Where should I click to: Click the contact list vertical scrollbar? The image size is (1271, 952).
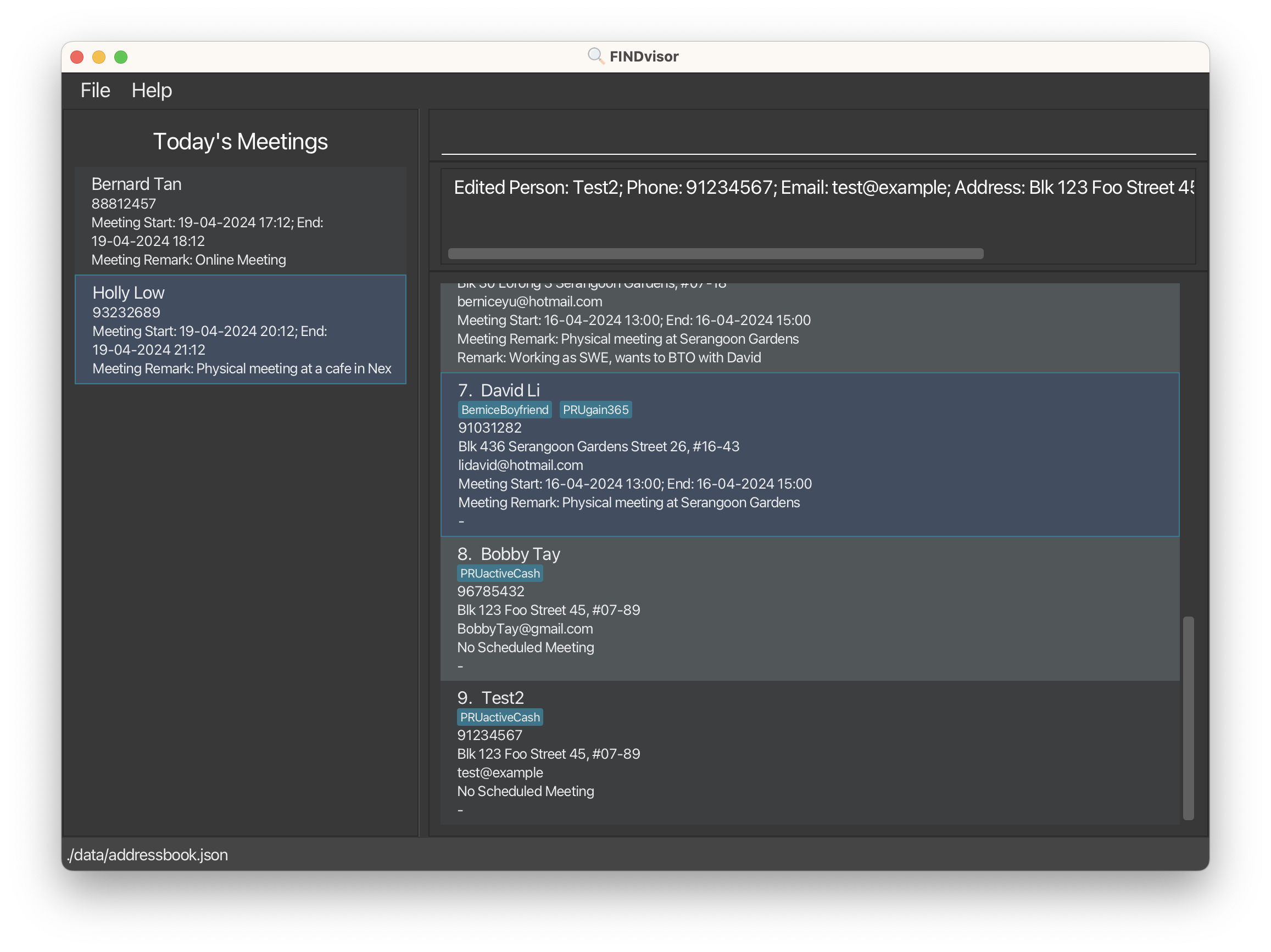point(1188,718)
